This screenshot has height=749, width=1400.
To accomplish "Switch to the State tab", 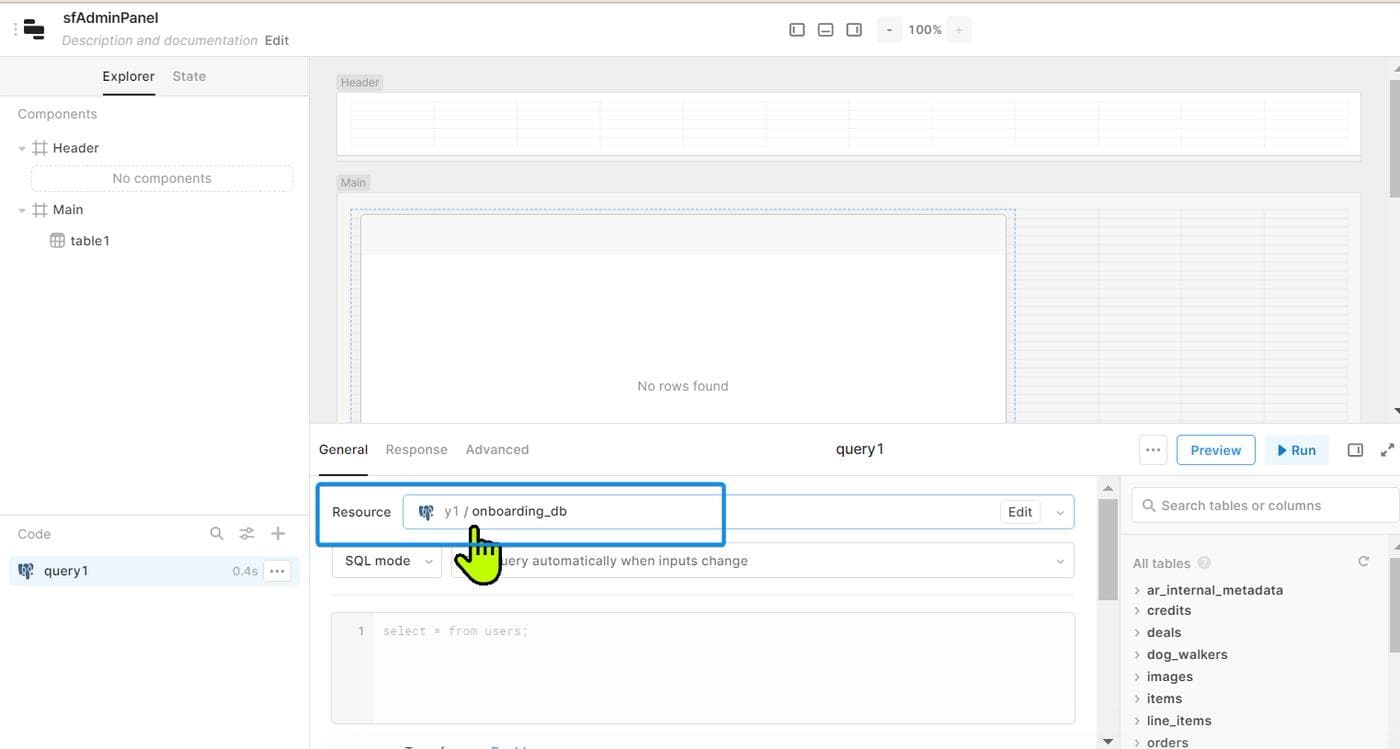I will (189, 76).
